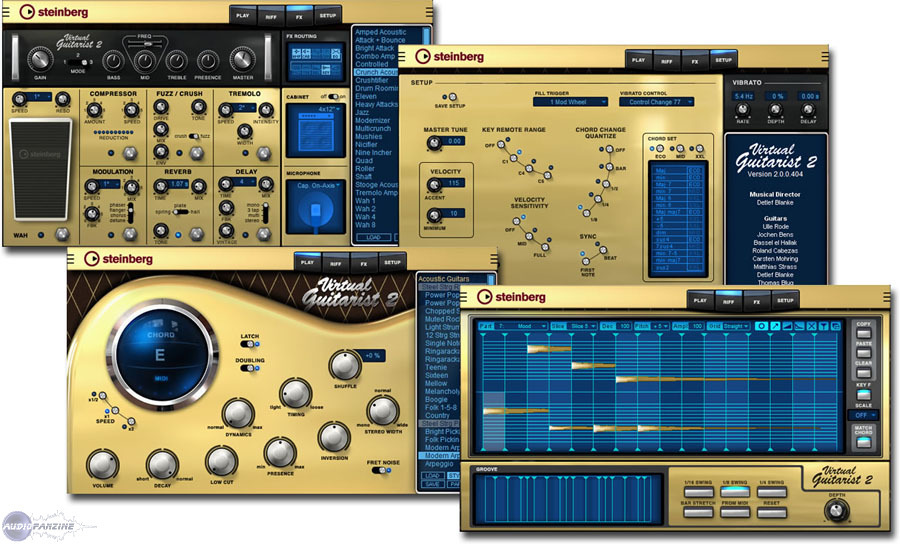The width and height of the screenshot is (900, 544).
Task: Open the RIFF tab in Play window
Action: [x=336, y=263]
